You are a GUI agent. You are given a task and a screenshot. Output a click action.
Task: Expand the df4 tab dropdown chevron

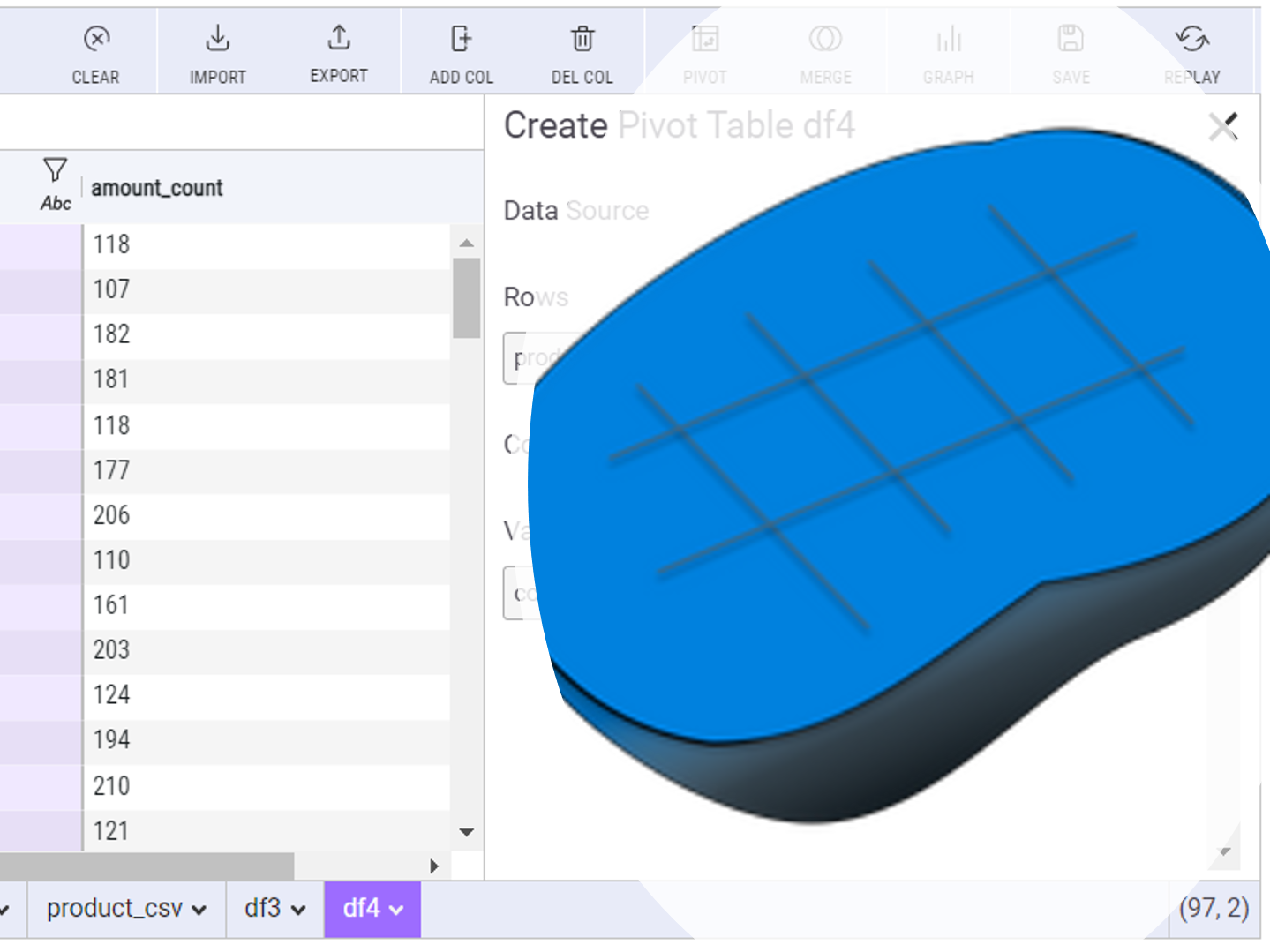tap(397, 910)
